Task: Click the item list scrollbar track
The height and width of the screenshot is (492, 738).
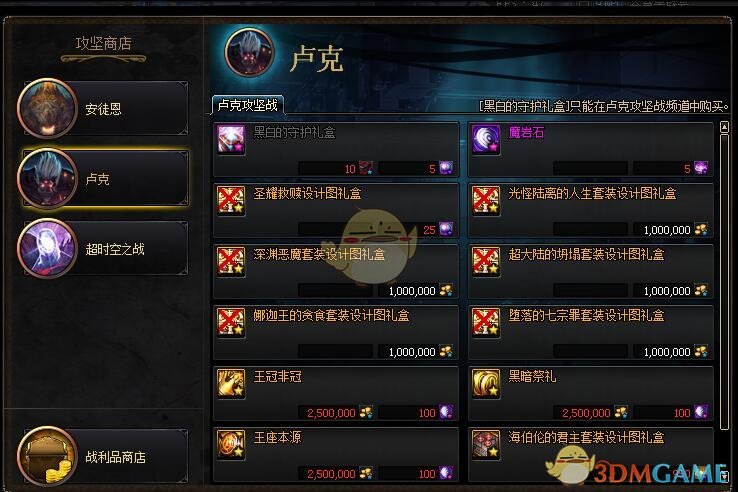Action: [x=724, y=301]
